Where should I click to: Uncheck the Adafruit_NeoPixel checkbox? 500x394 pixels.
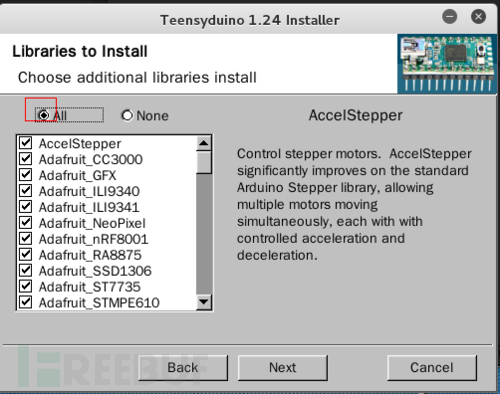[26, 223]
